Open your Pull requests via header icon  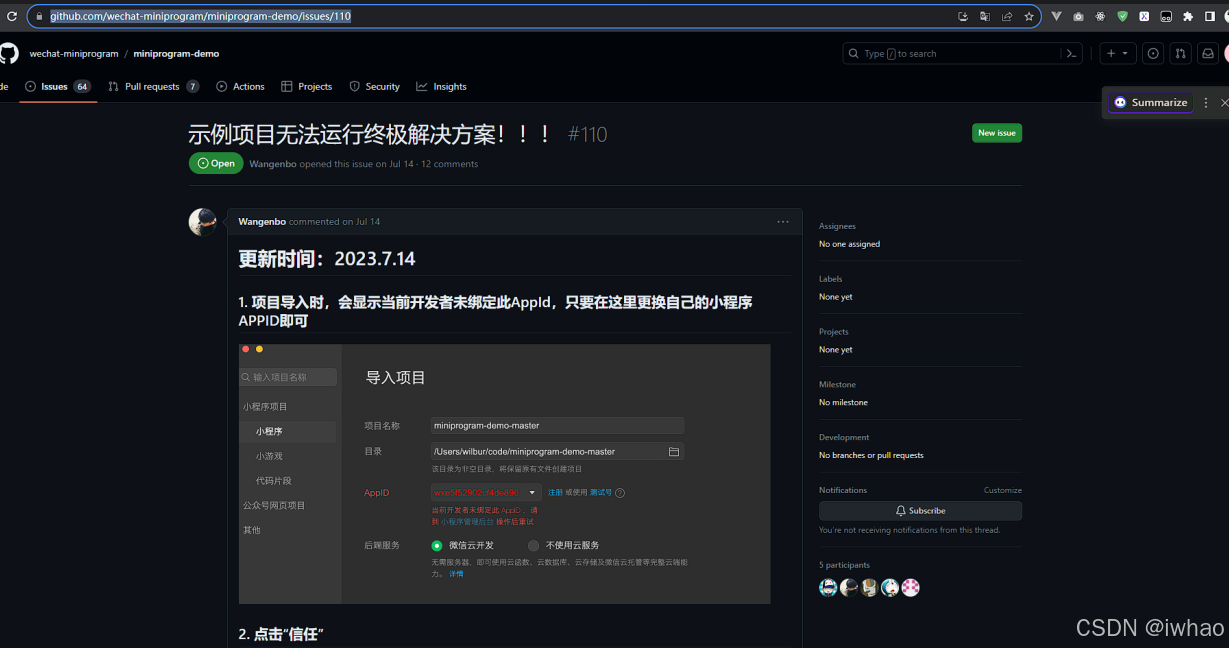click(1181, 53)
